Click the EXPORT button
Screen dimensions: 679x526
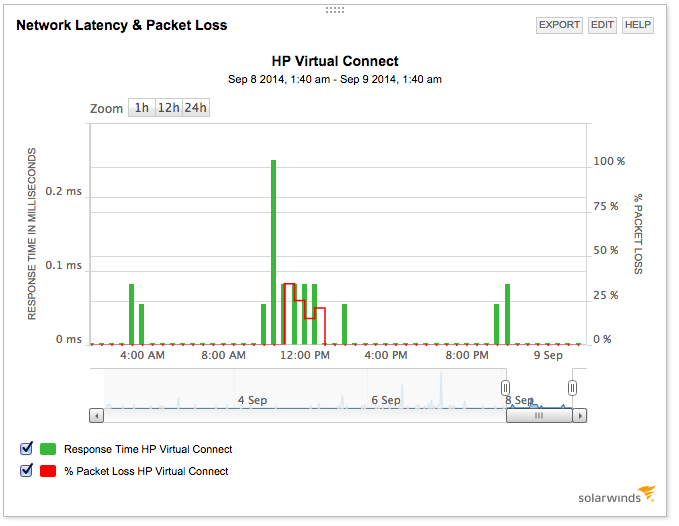click(559, 25)
